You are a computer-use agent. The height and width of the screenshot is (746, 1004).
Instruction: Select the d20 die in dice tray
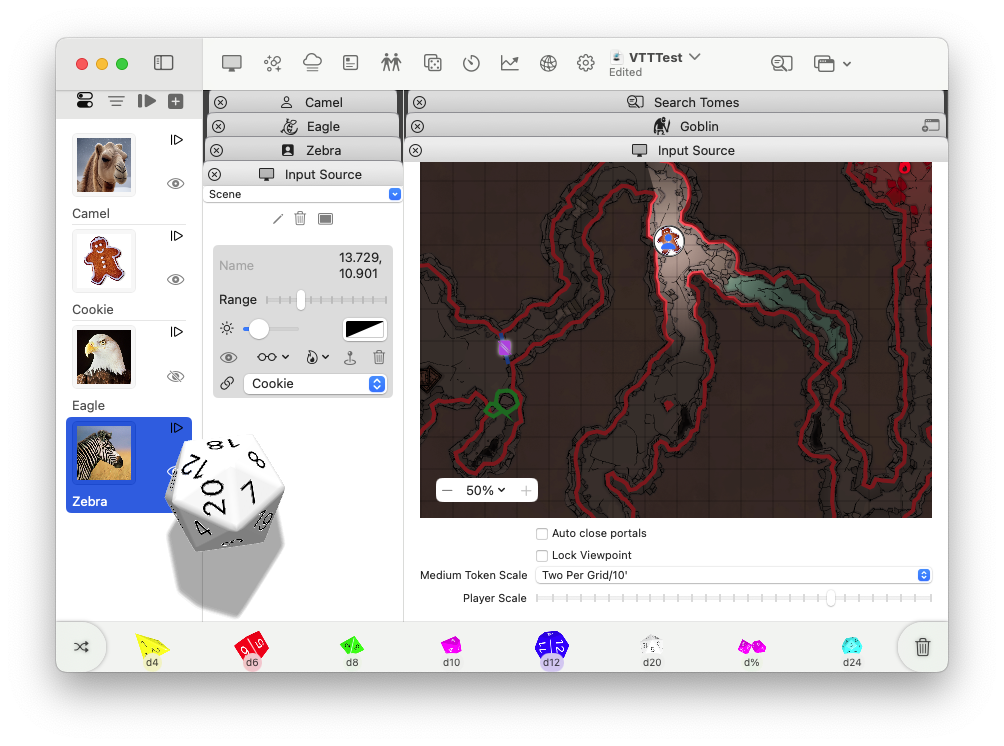(x=651, y=647)
